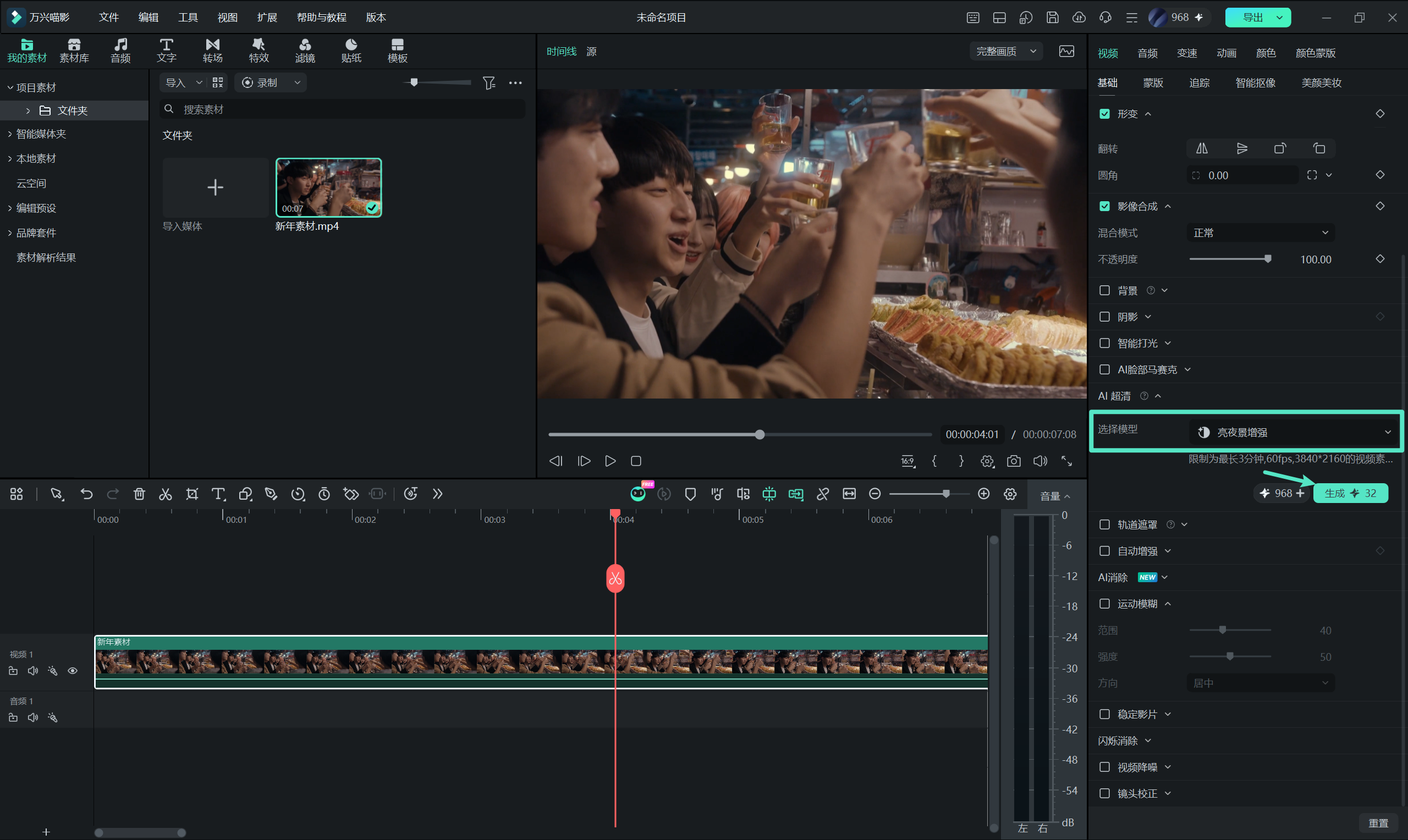
Task: Click the stop square button under preview
Action: point(636,461)
